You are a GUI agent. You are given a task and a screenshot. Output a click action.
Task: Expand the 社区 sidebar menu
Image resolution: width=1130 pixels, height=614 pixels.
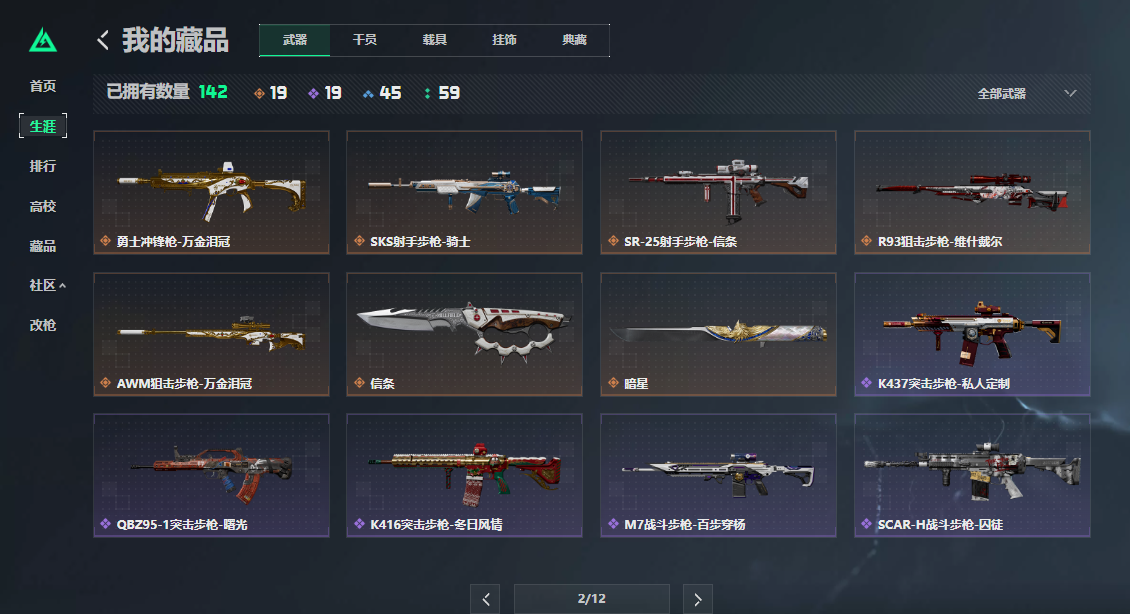point(48,285)
